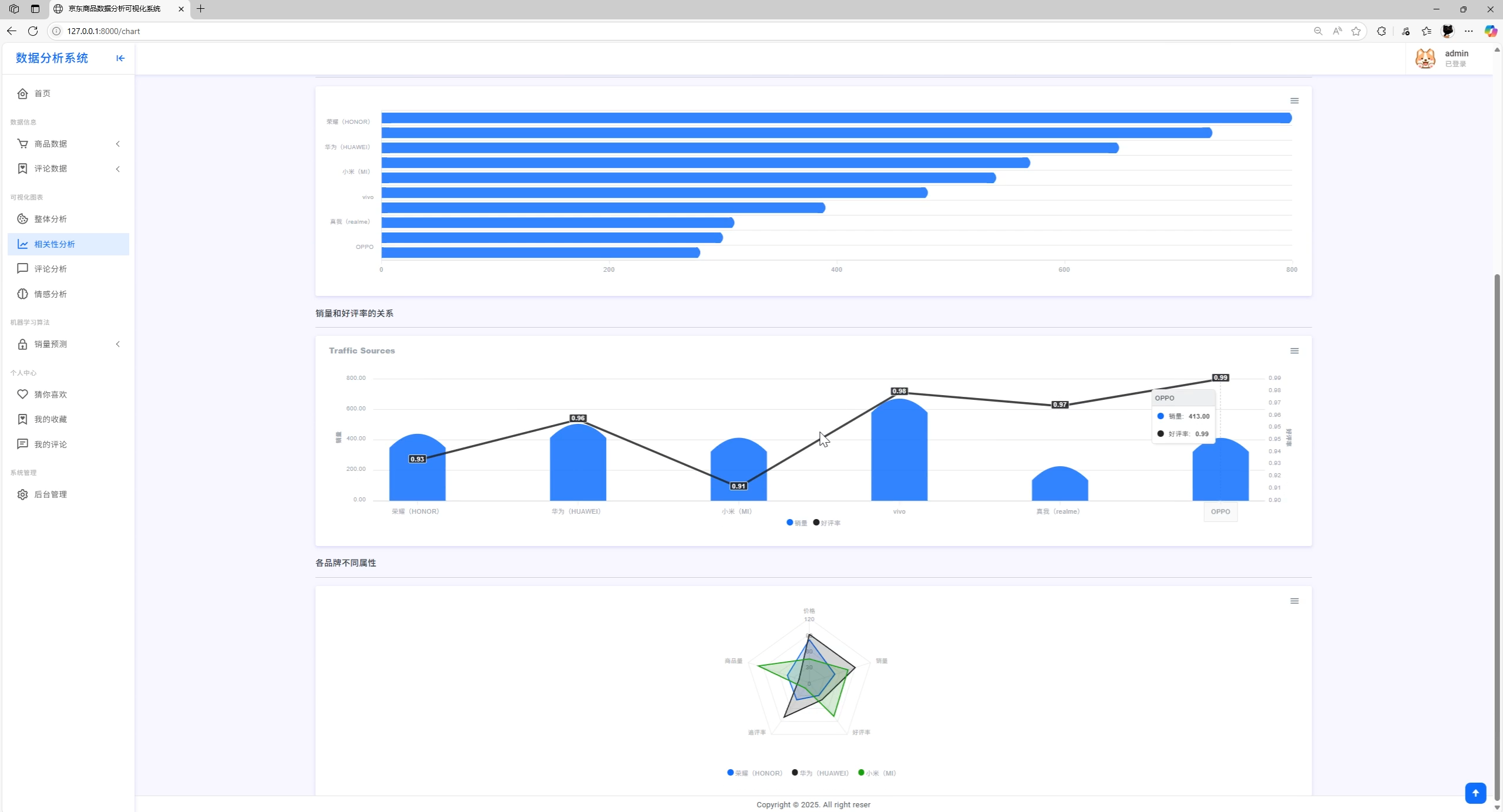Click the 我的收藏 bookmark star icon
The image size is (1503, 812).
[x=22, y=419]
